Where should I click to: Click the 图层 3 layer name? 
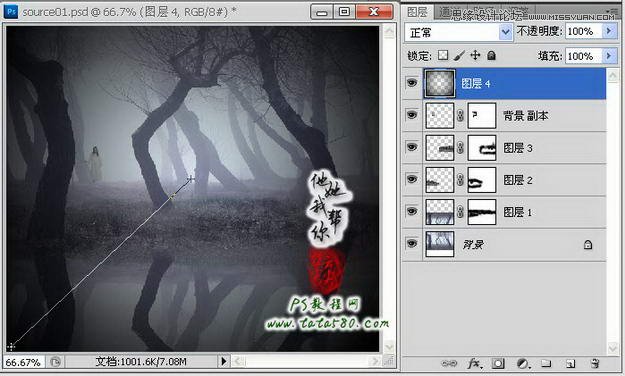(518, 148)
